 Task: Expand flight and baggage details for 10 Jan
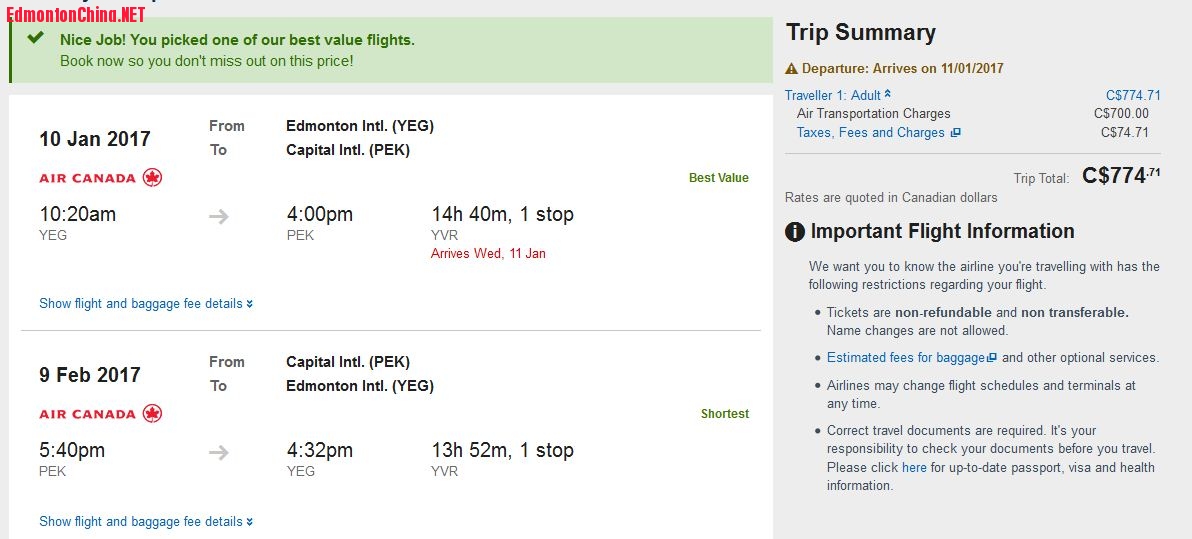(146, 303)
